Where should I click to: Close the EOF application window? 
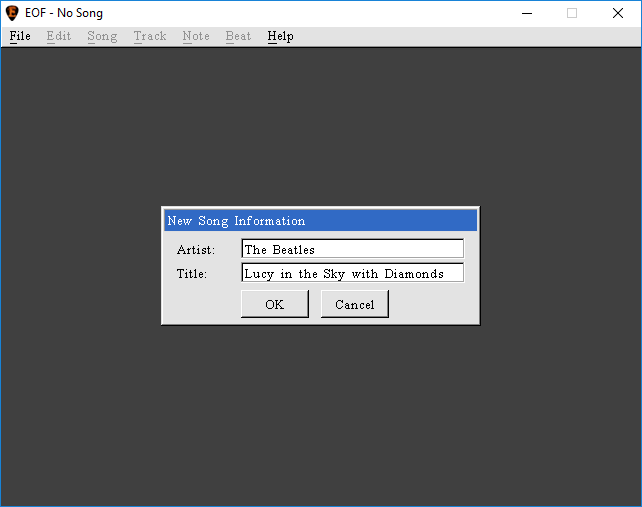(x=618, y=13)
